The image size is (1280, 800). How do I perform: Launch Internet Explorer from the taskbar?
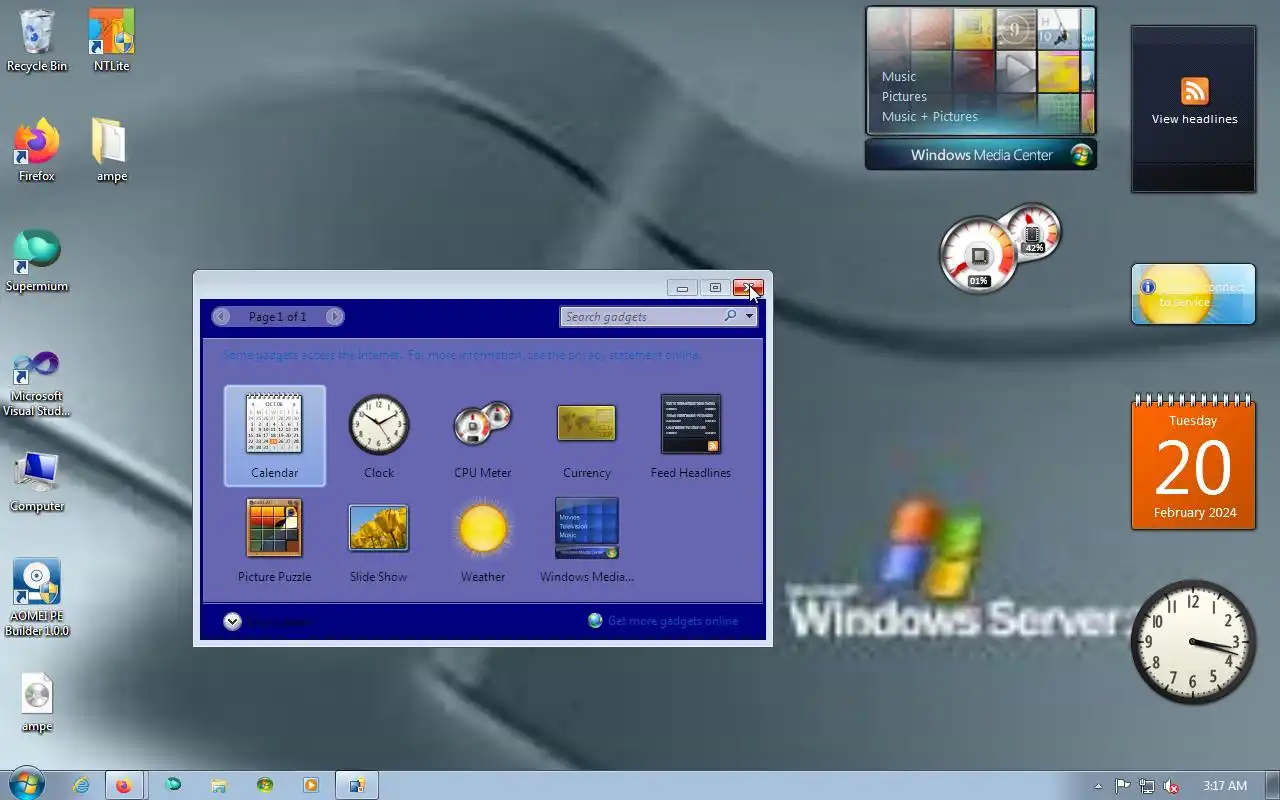pos(81,786)
